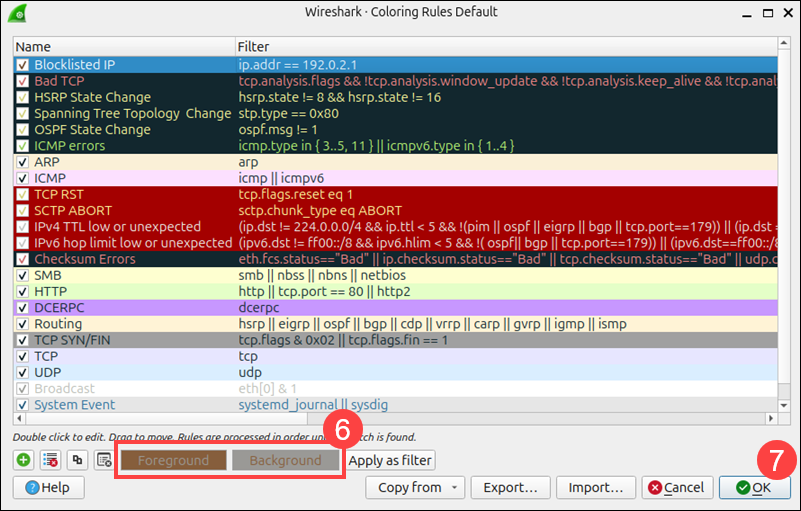801x511 pixels.
Task: Click the Import... button
Action: [596, 487]
